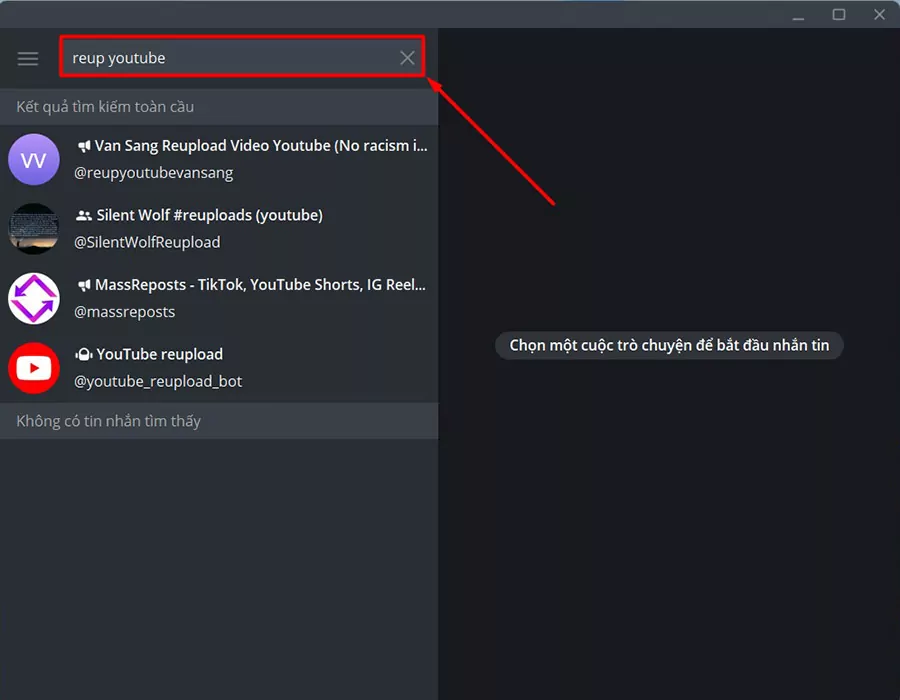The image size is (900, 700).
Task: Clear the search field with the X icon
Action: point(407,57)
